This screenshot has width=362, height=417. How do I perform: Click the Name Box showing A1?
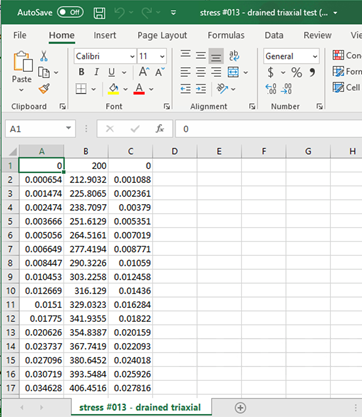pos(40,129)
